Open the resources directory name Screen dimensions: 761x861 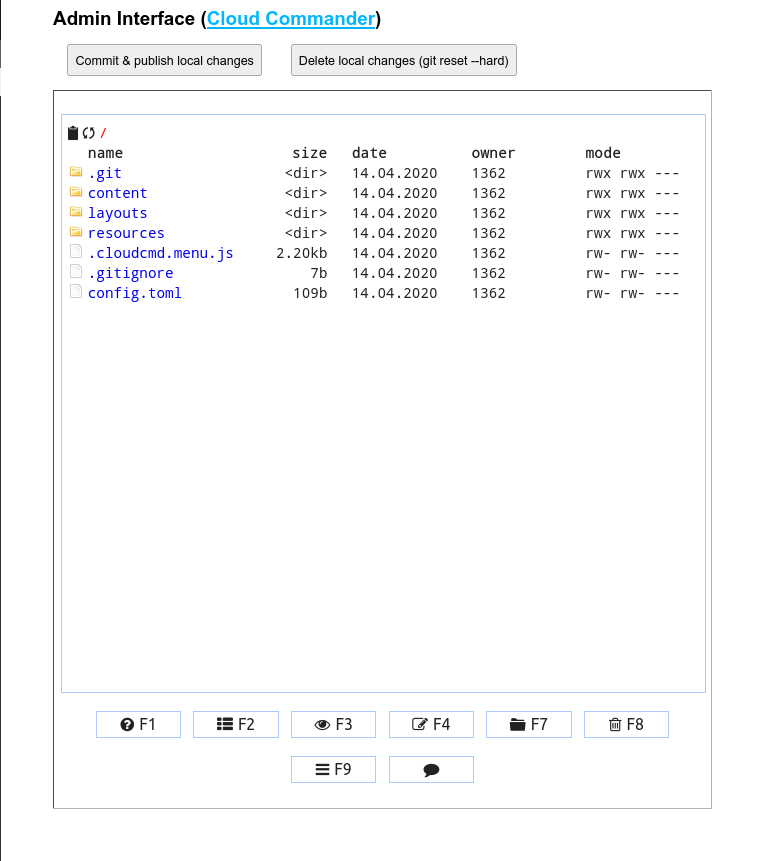tap(126, 233)
